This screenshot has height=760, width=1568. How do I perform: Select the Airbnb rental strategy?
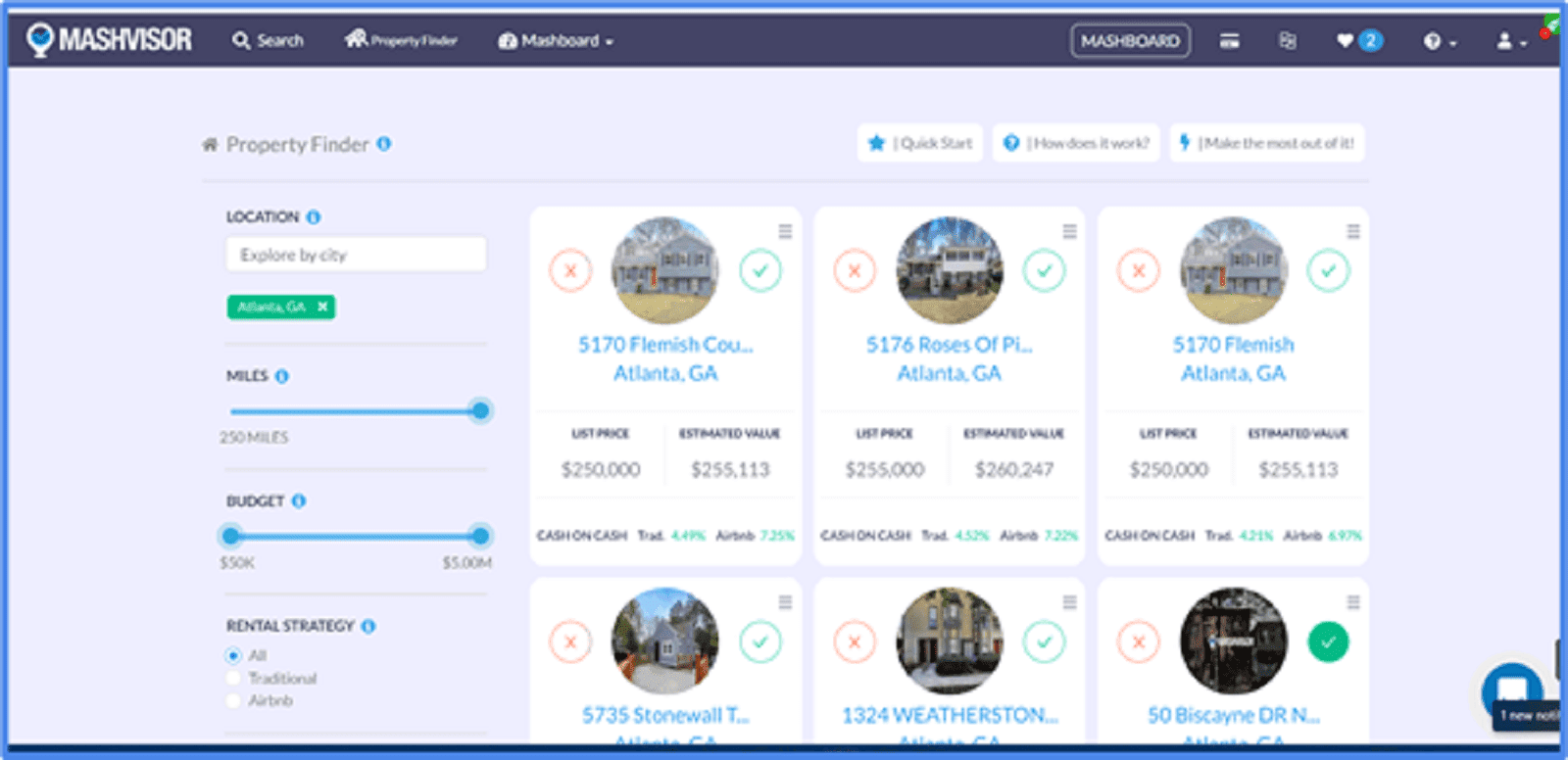point(233,700)
